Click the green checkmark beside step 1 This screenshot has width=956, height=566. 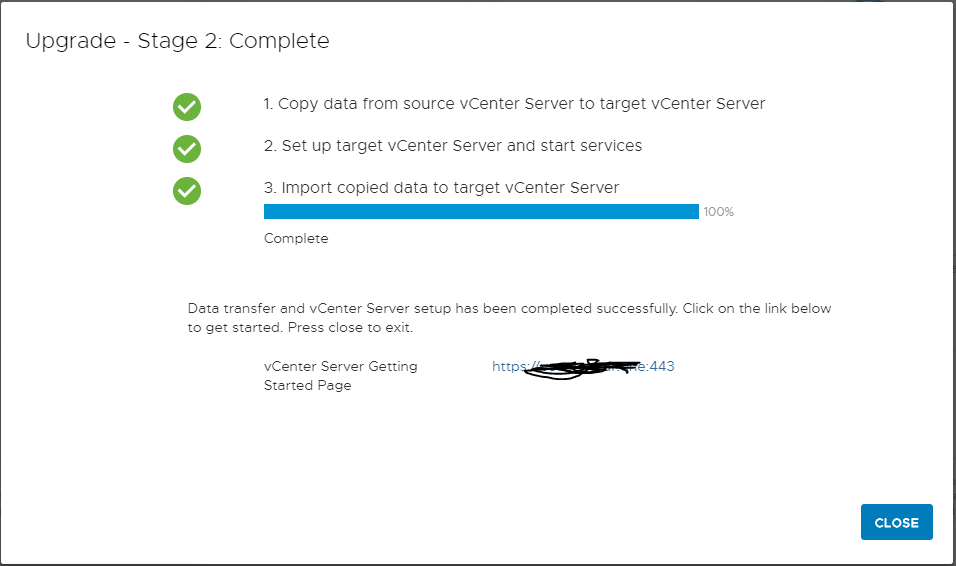(187, 107)
